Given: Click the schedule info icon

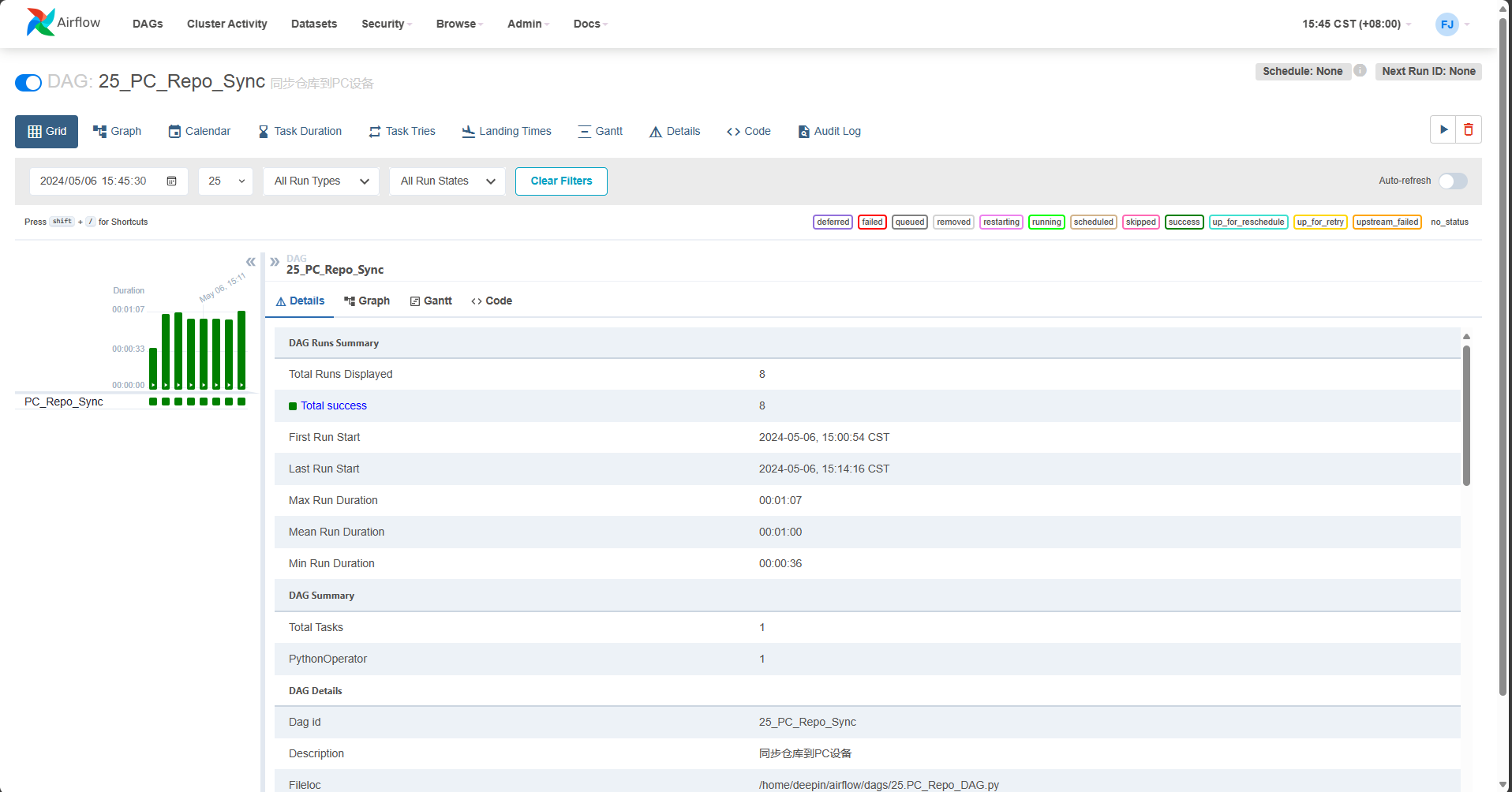Looking at the screenshot, I should coord(1360,71).
